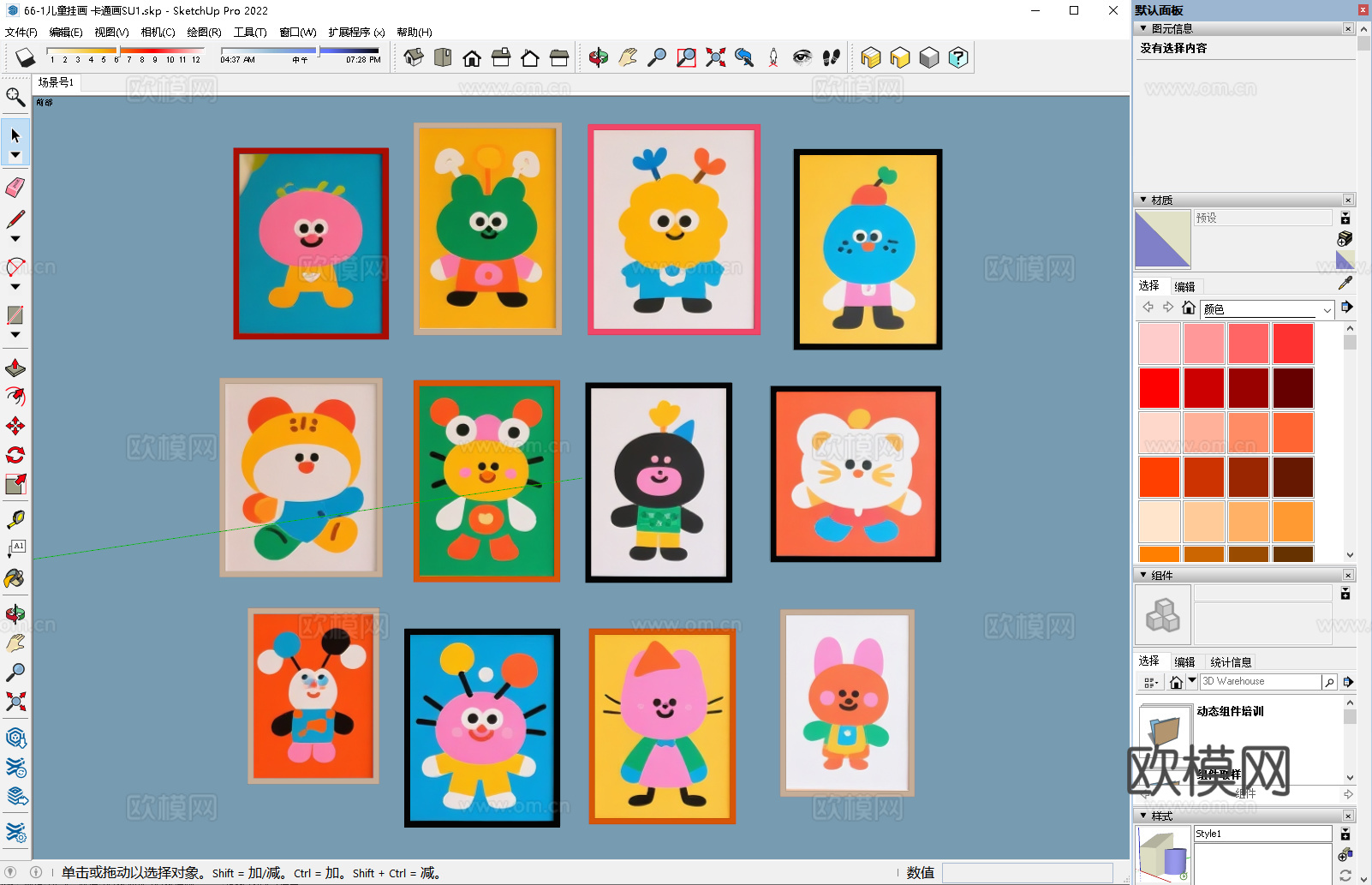Select the Zoom Window tool
1372x885 pixels.
tap(686, 57)
